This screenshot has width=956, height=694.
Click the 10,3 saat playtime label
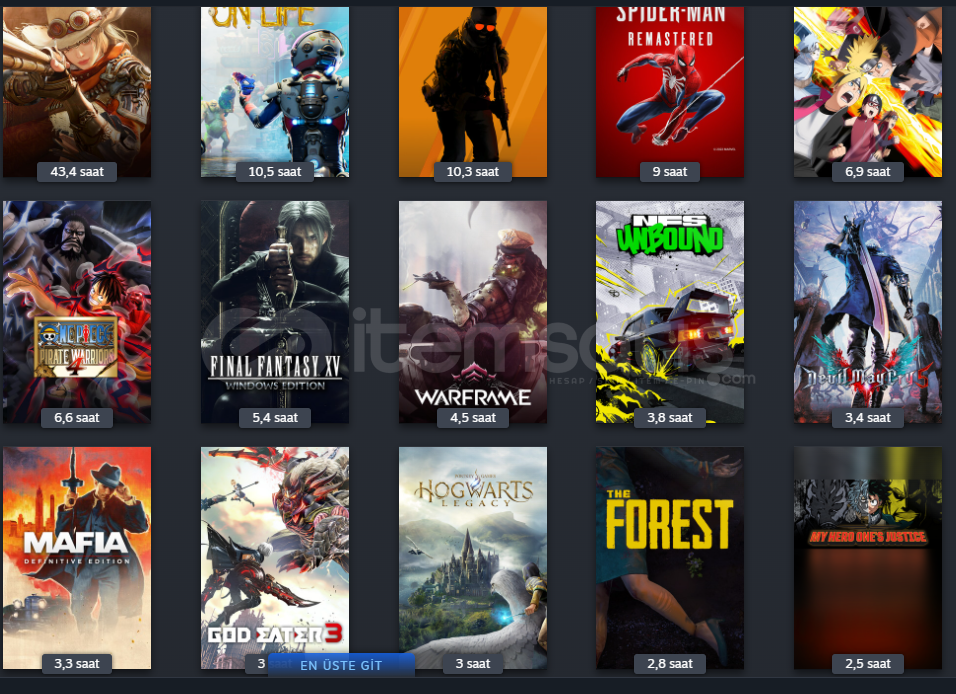(473, 172)
